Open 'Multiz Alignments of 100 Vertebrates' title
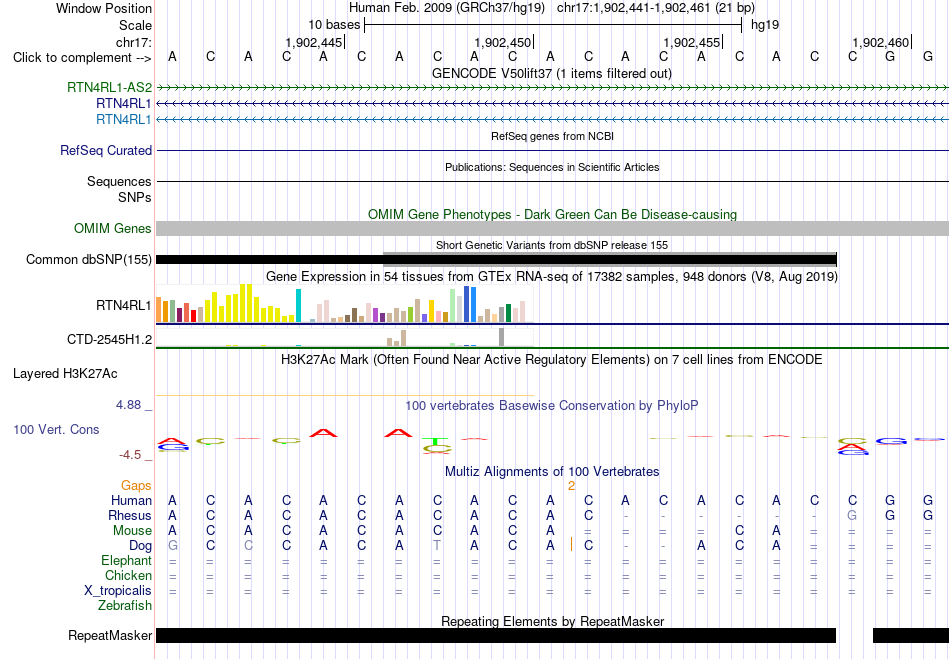 pos(552,471)
